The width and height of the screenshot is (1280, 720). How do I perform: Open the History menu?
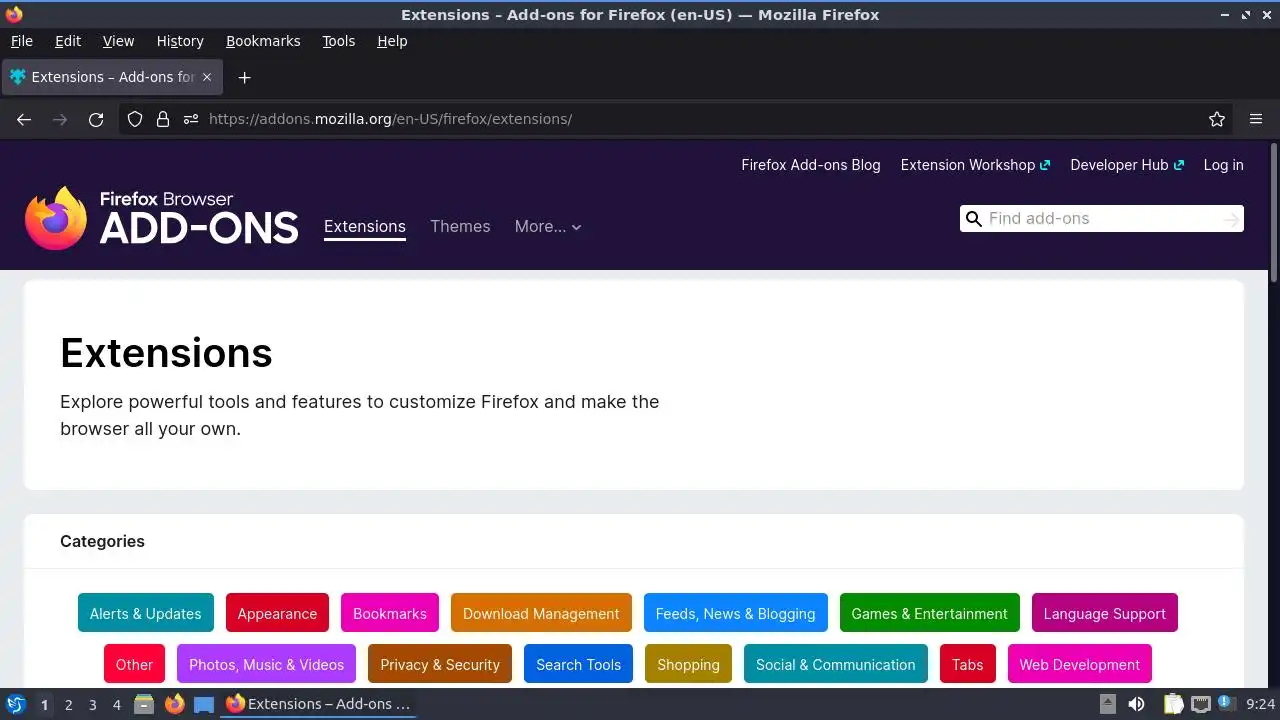pyautogui.click(x=180, y=41)
